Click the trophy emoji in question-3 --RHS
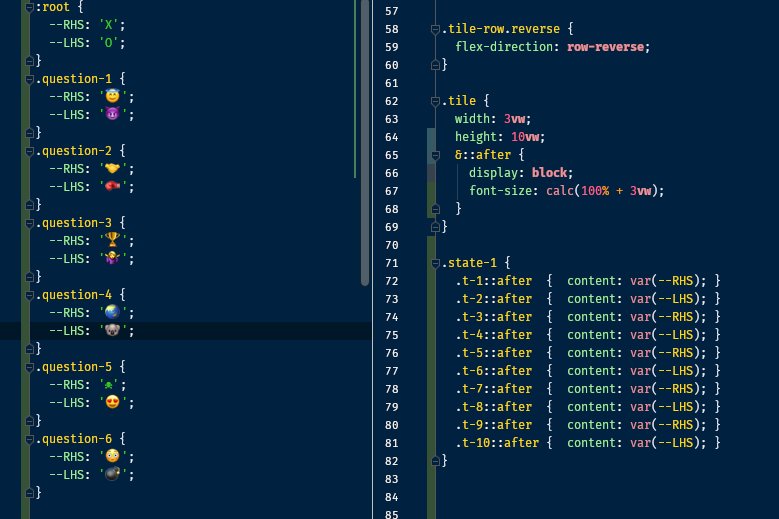Screen dimensions: 779x519 click(113, 240)
